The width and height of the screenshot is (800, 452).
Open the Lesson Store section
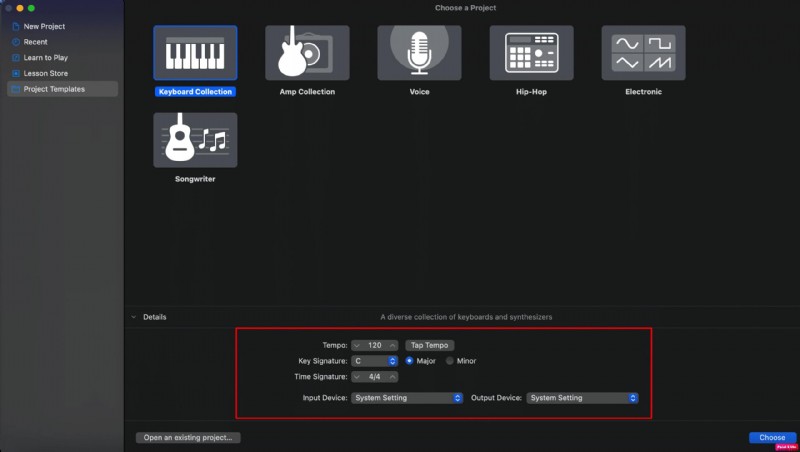tap(45, 73)
